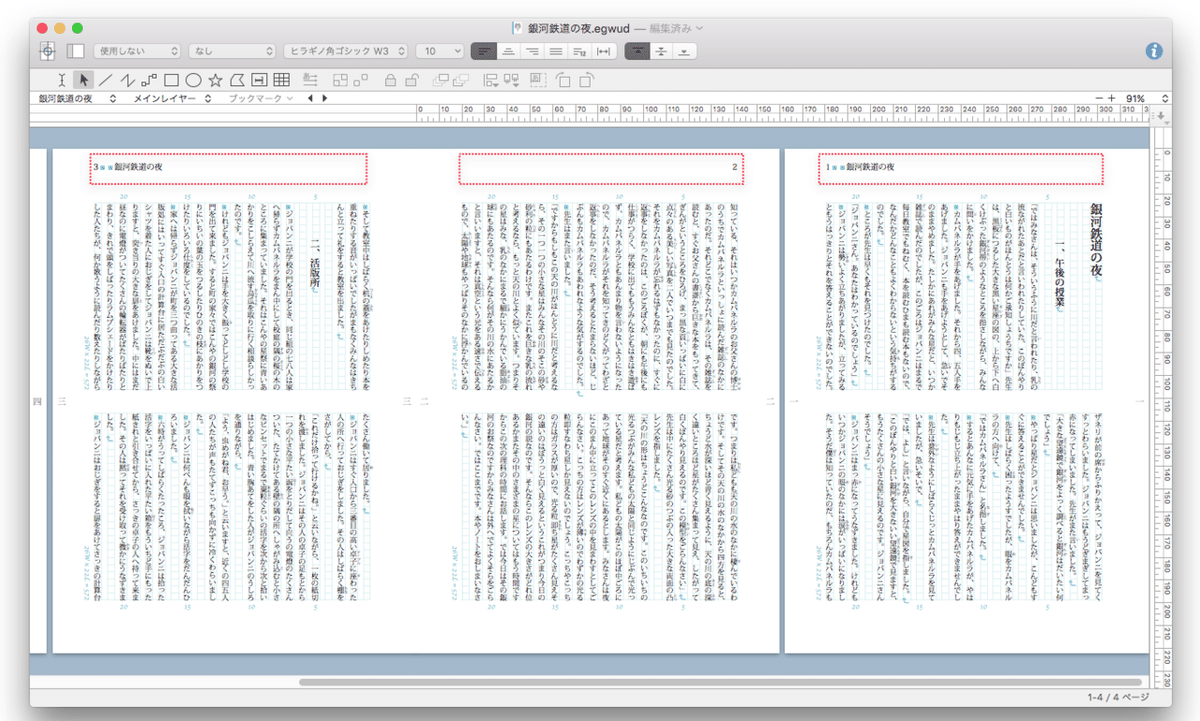Select the zigzag polyline tool
The height and width of the screenshot is (721, 1200).
point(127,79)
